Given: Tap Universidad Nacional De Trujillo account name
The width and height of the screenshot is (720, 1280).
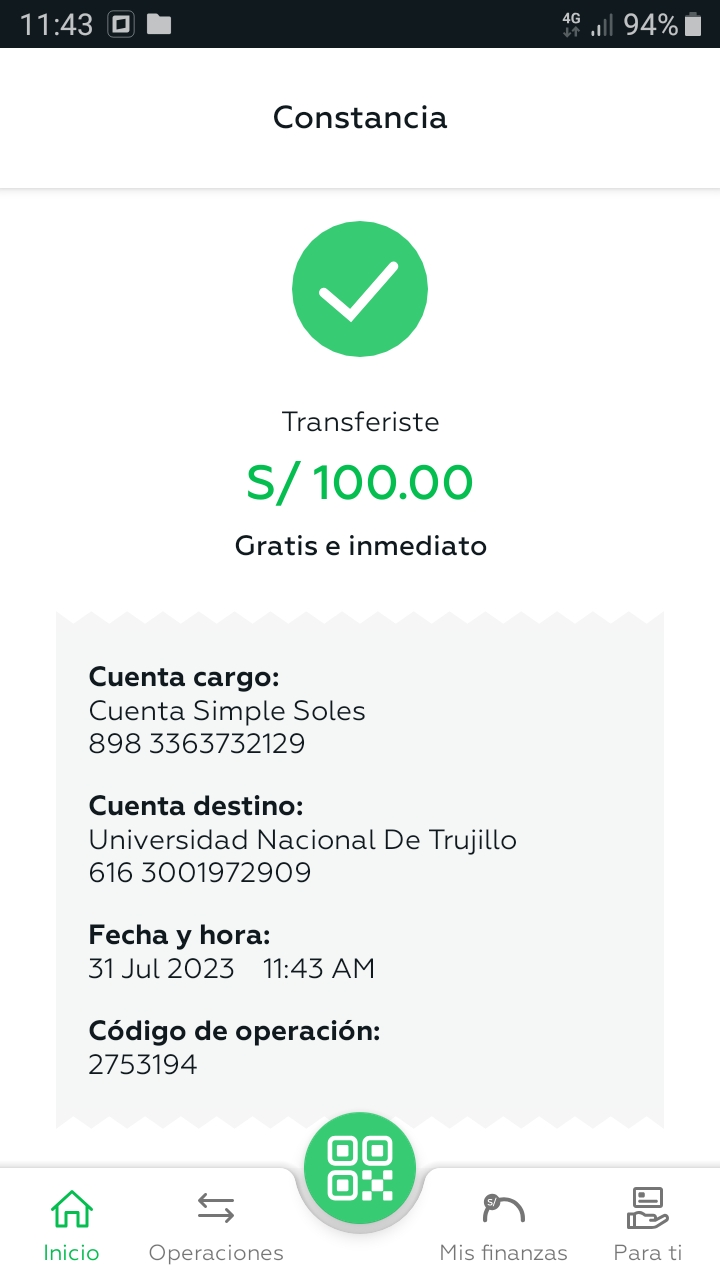Looking at the screenshot, I should pyautogui.click(x=303, y=839).
